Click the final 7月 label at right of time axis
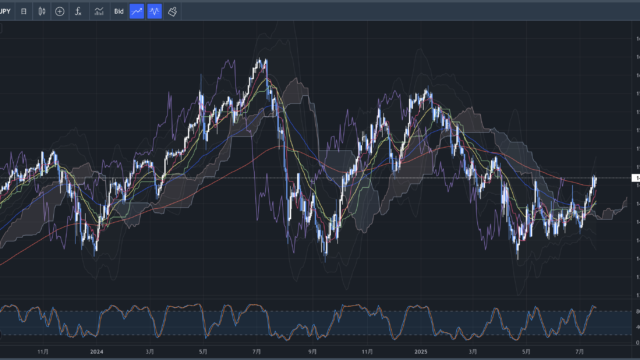The height and width of the screenshot is (360, 640). point(580,351)
